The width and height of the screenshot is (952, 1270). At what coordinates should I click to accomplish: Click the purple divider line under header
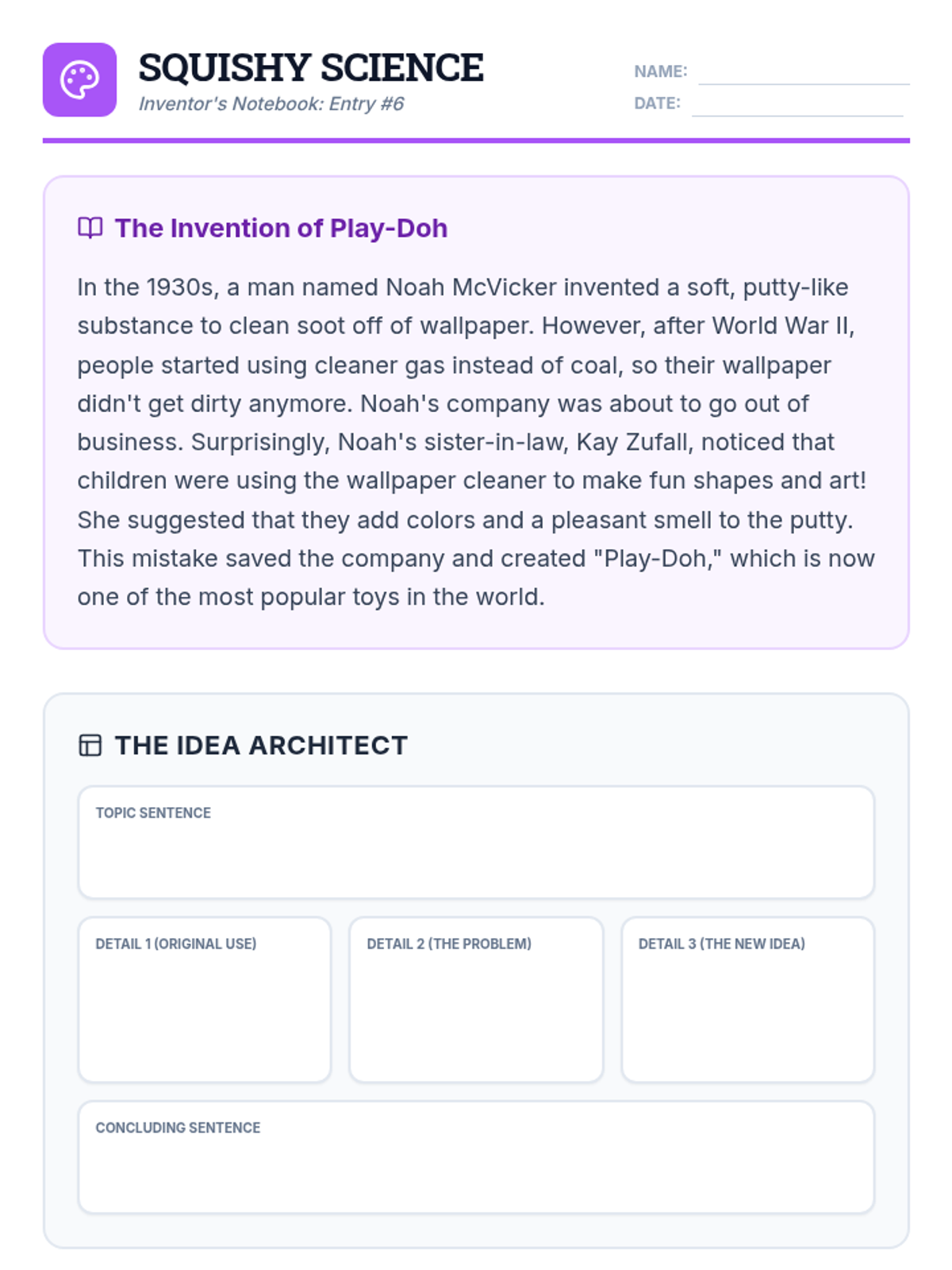[476, 140]
